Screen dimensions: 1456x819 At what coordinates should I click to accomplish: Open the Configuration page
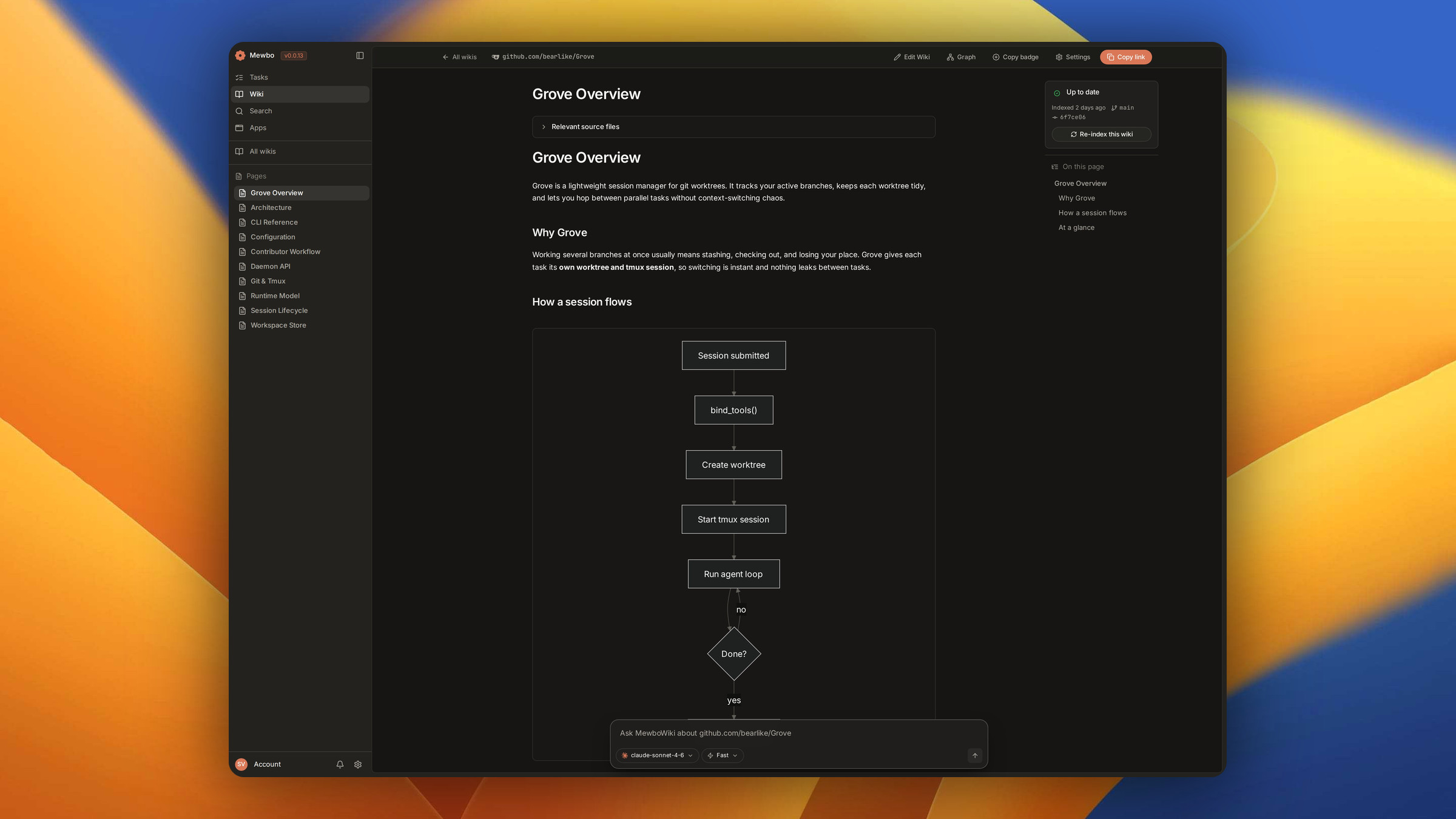pos(302,237)
